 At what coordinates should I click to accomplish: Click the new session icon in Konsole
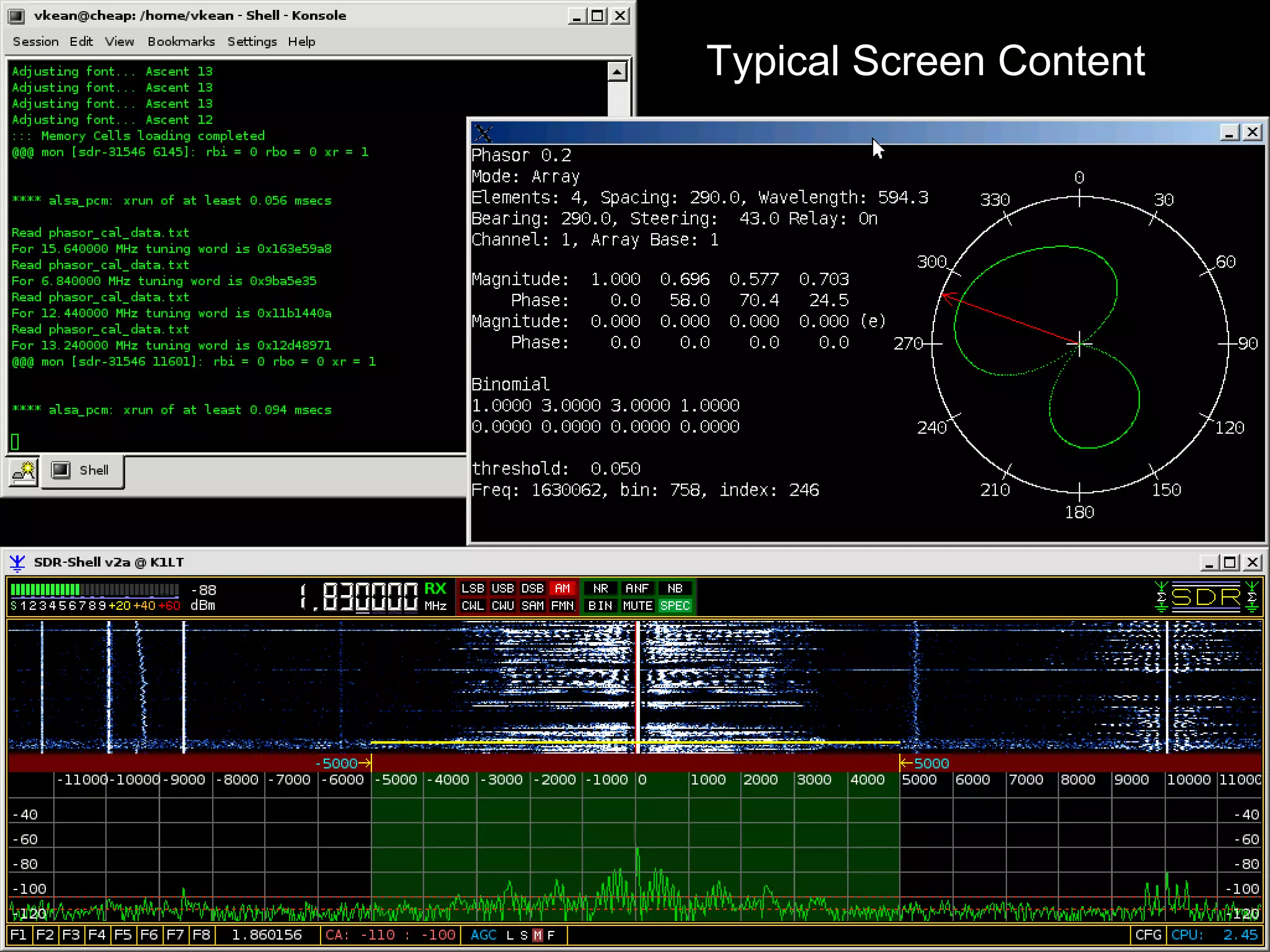click(x=24, y=472)
